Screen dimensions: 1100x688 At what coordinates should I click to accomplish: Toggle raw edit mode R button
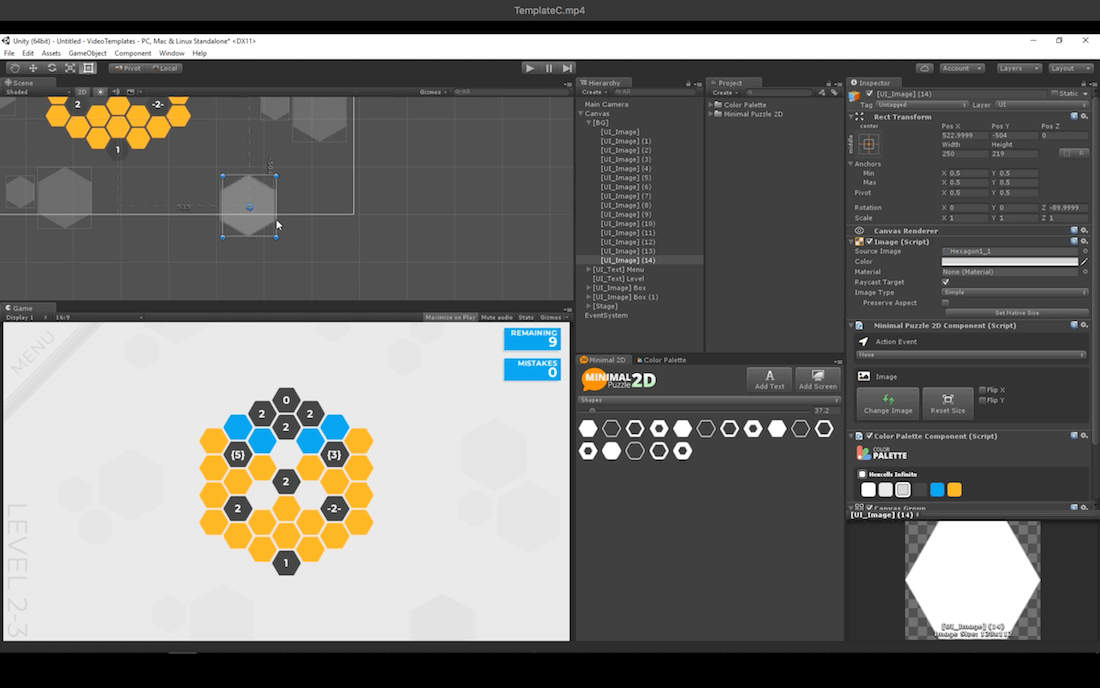point(1082,153)
